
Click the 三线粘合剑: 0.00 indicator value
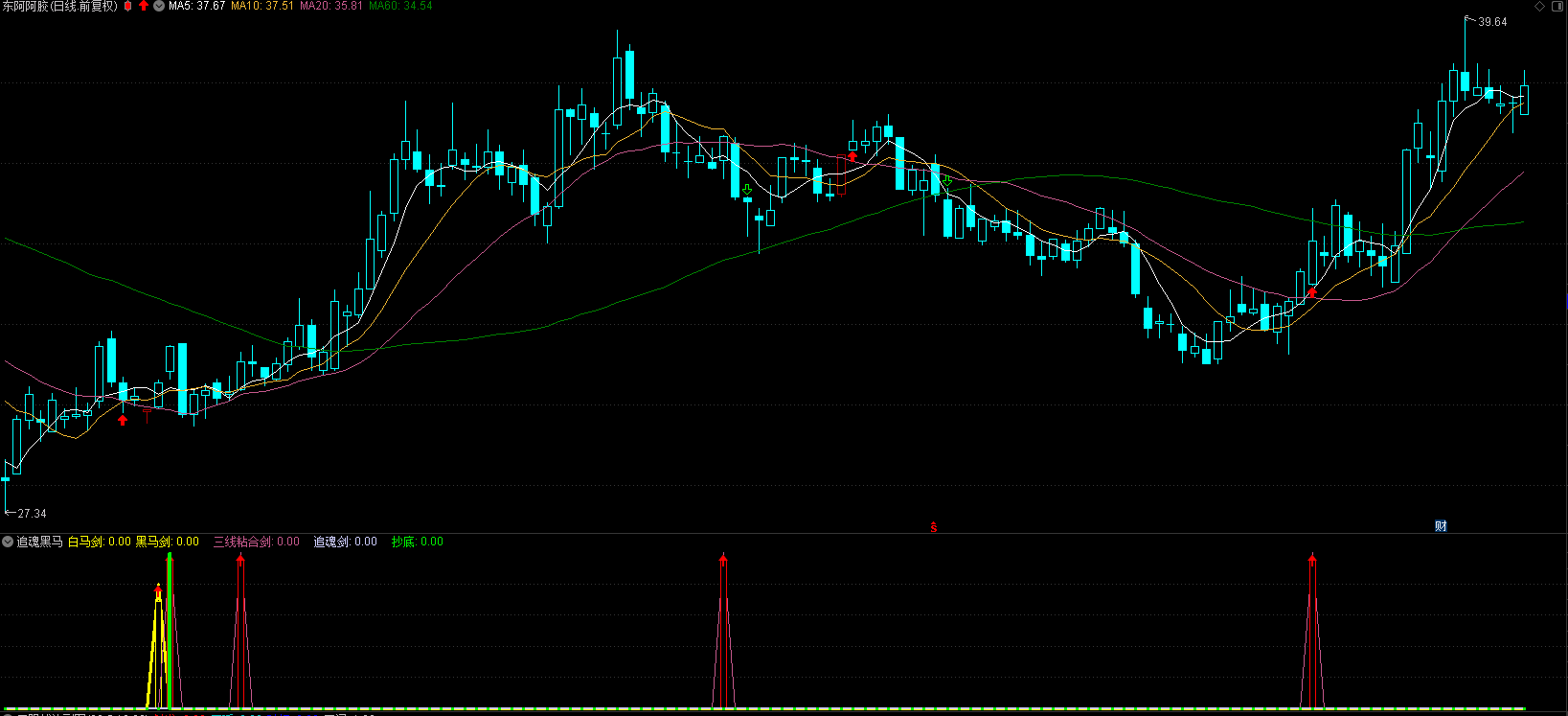pos(257,542)
